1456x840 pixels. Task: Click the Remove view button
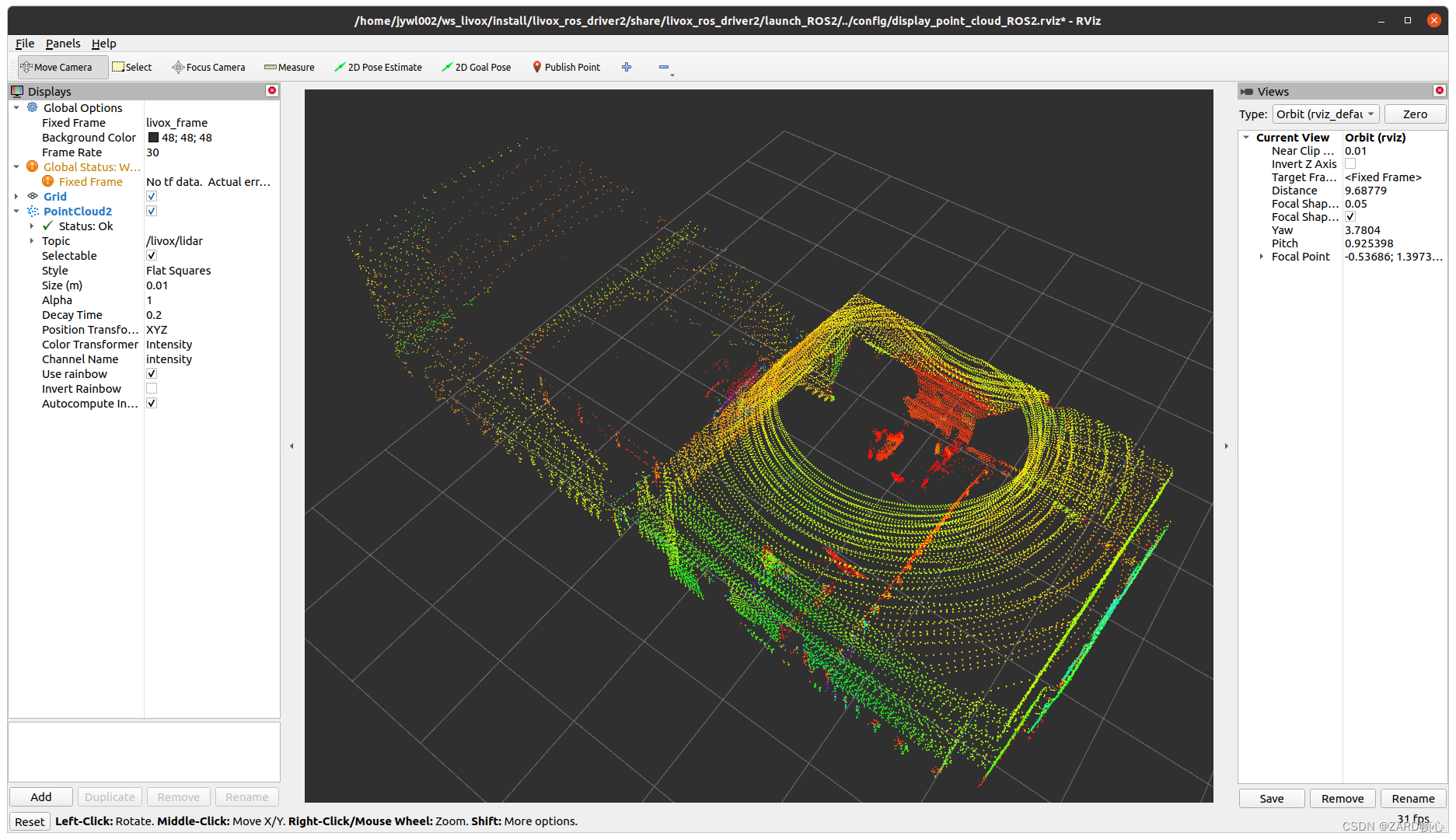[1343, 799]
